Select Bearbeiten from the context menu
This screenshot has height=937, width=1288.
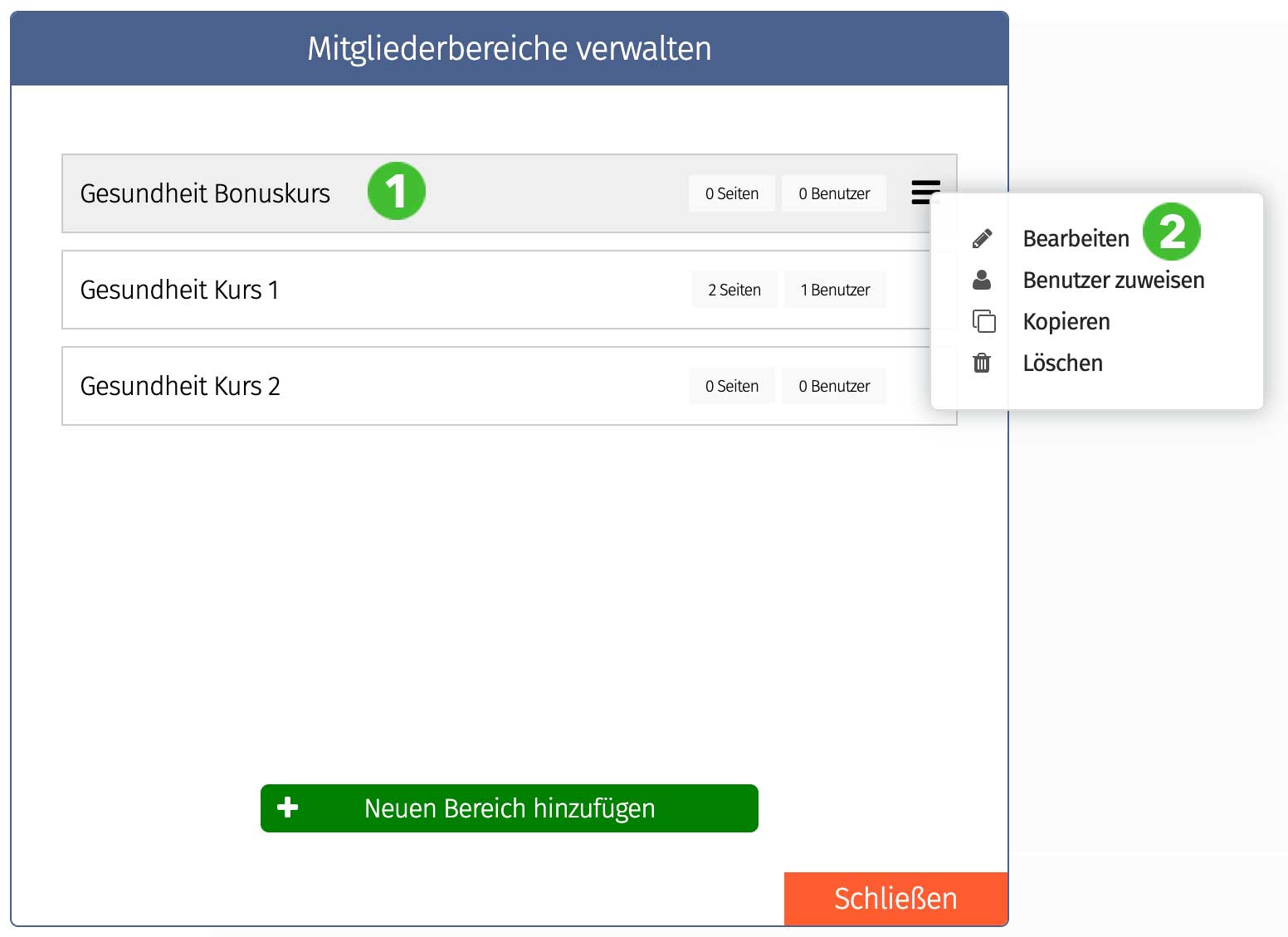(1076, 237)
